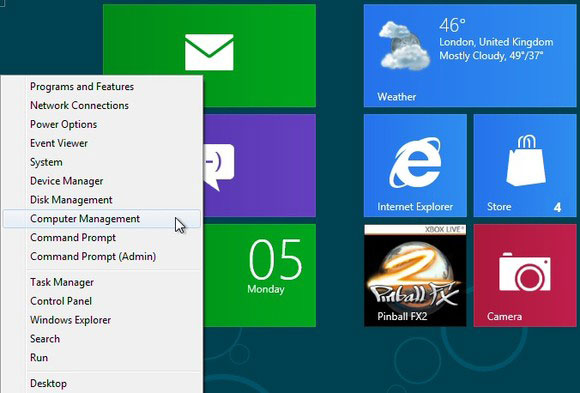Launch Internet Explorer tile
This screenshot has width=580, height=393.
[415, 165]
